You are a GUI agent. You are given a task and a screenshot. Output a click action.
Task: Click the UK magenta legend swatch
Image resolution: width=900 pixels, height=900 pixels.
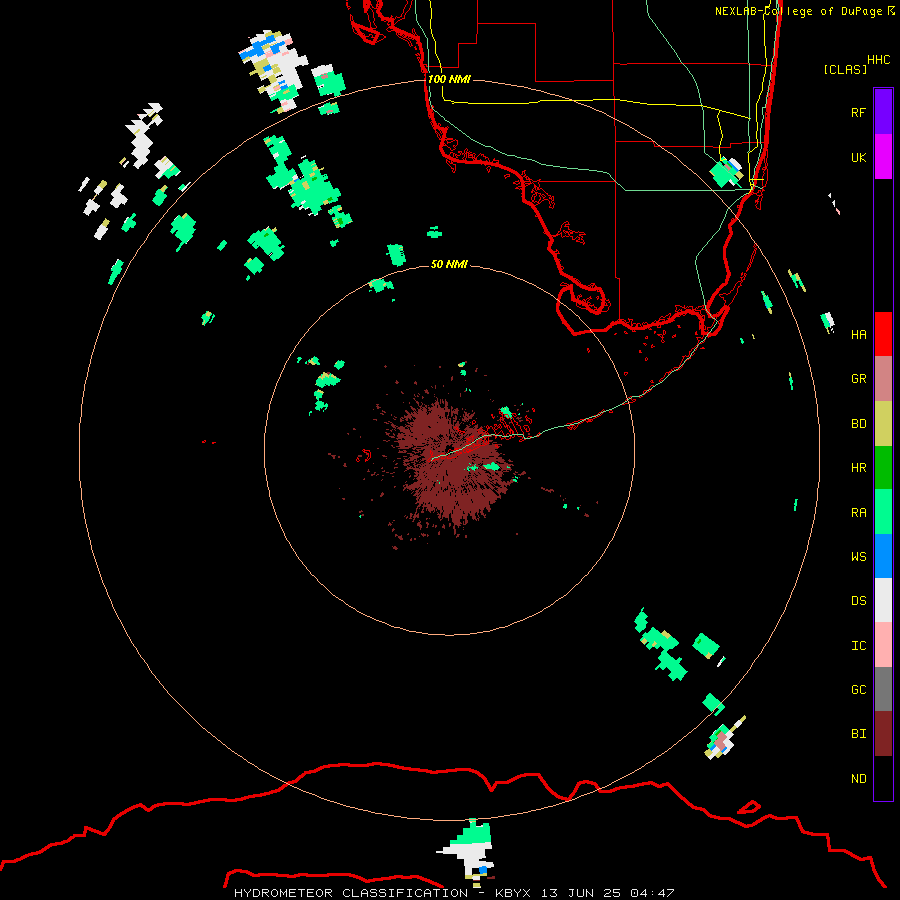click(x=883, y=157)
